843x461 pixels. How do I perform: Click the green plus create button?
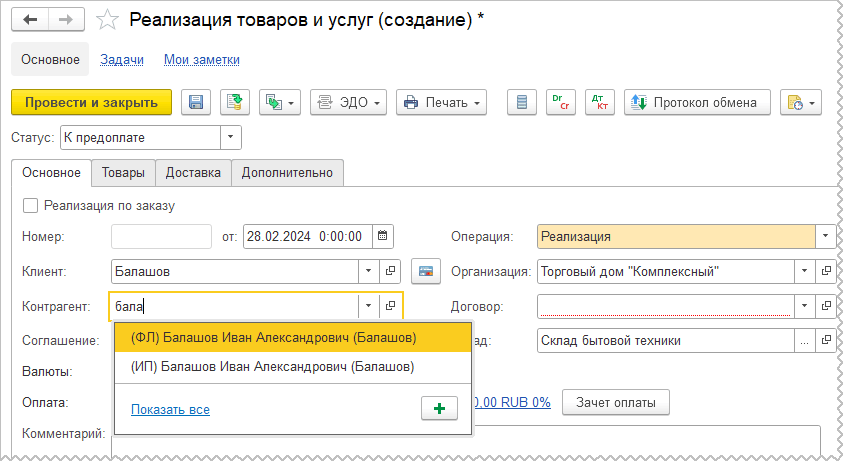439,408
